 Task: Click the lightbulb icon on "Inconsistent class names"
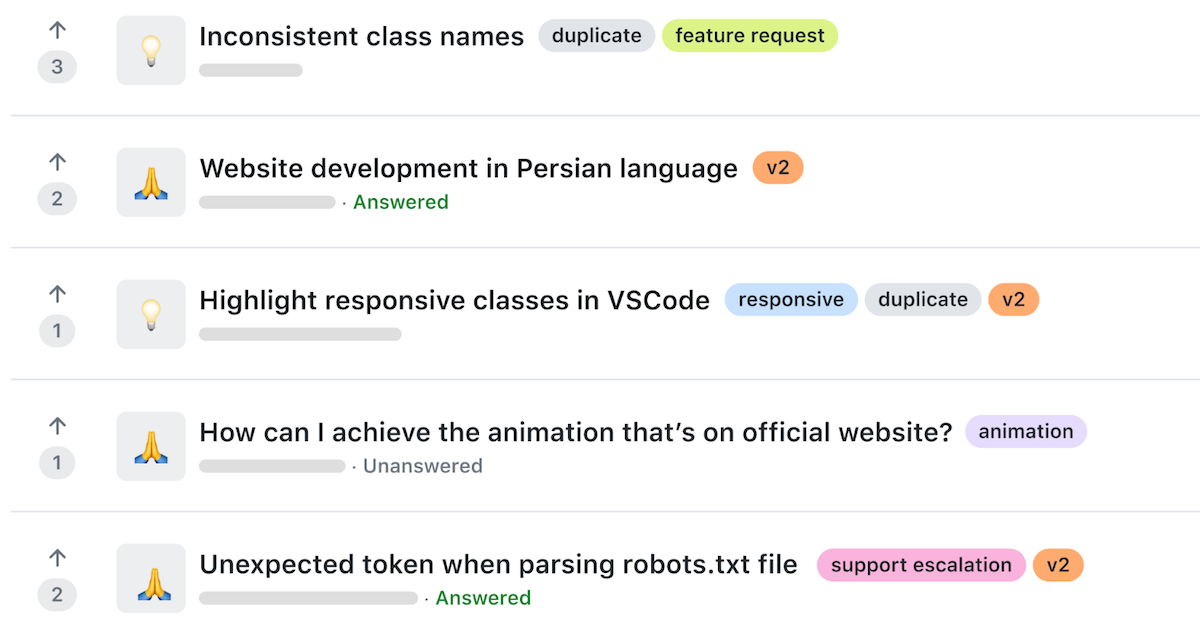point(150,48)
